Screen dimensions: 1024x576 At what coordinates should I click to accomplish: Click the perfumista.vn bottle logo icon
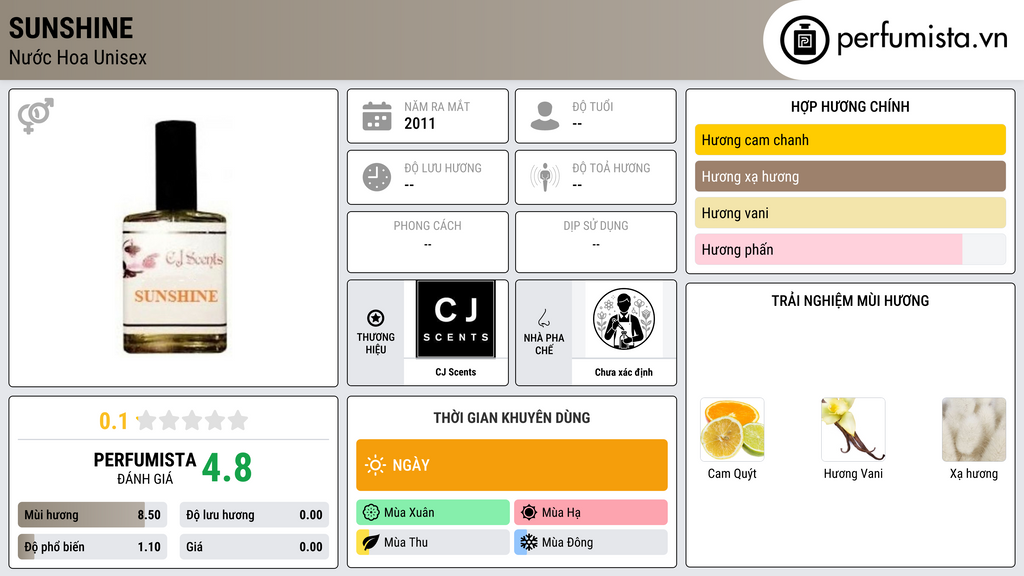(x=804, y=40)
